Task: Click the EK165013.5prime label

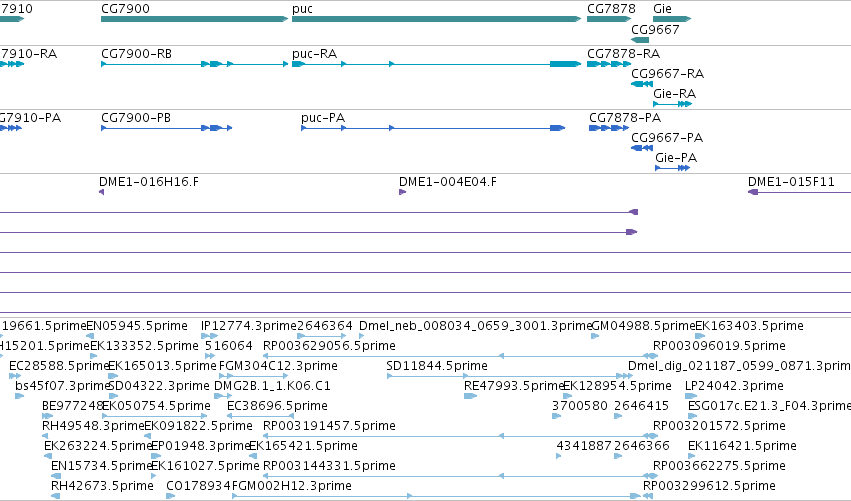Action: pos(162,366)
